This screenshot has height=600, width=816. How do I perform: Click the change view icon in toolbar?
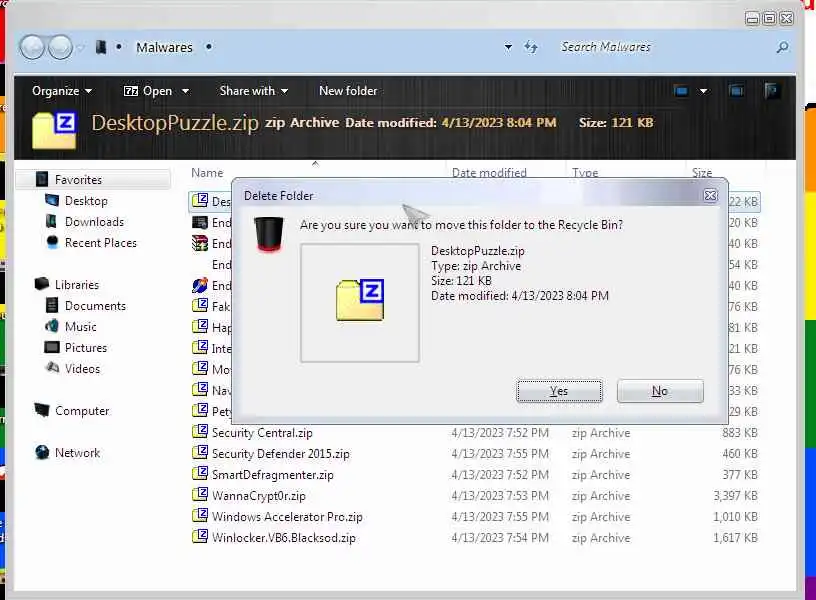pos(681,92)
